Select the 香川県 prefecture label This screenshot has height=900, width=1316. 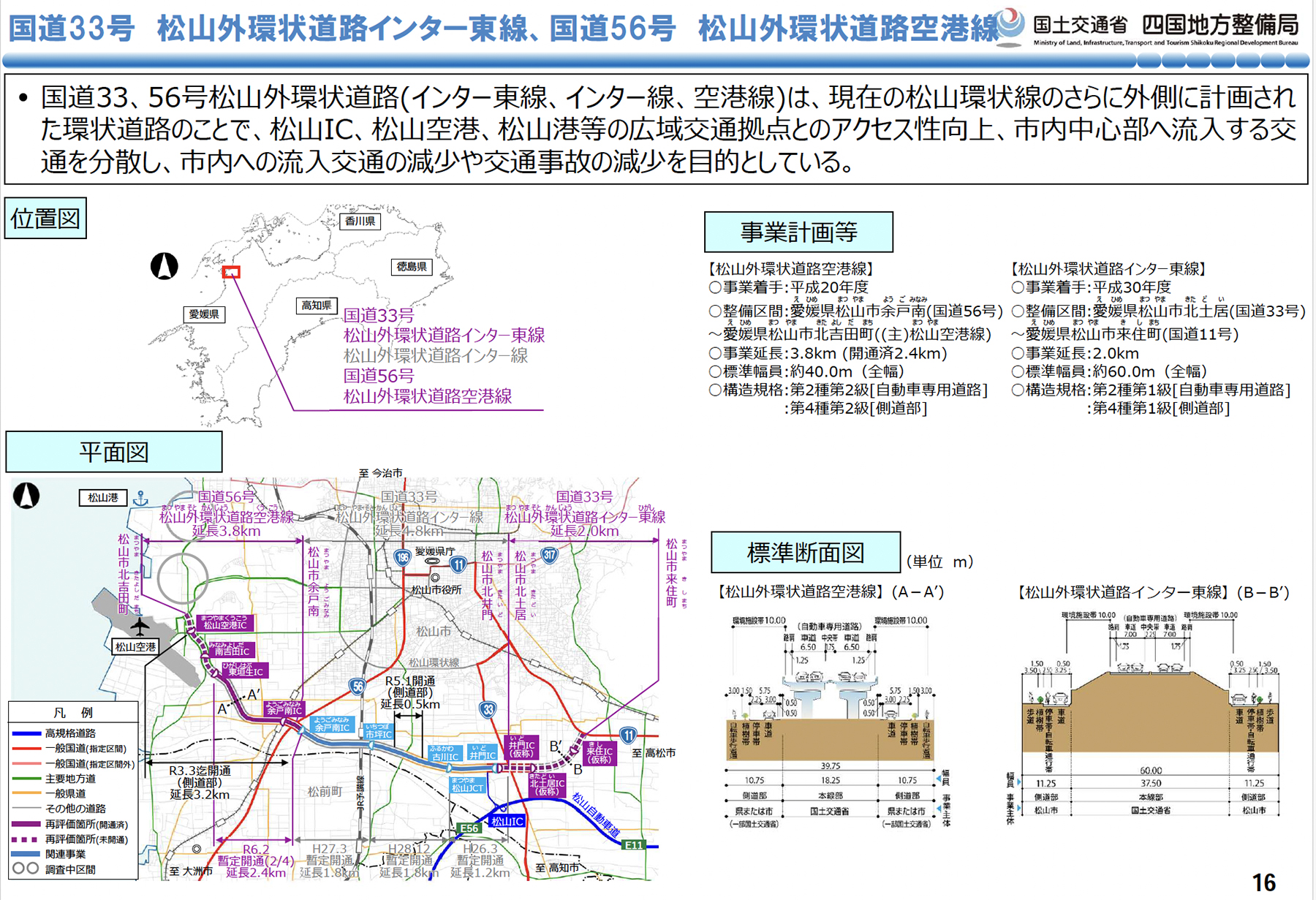360,221
